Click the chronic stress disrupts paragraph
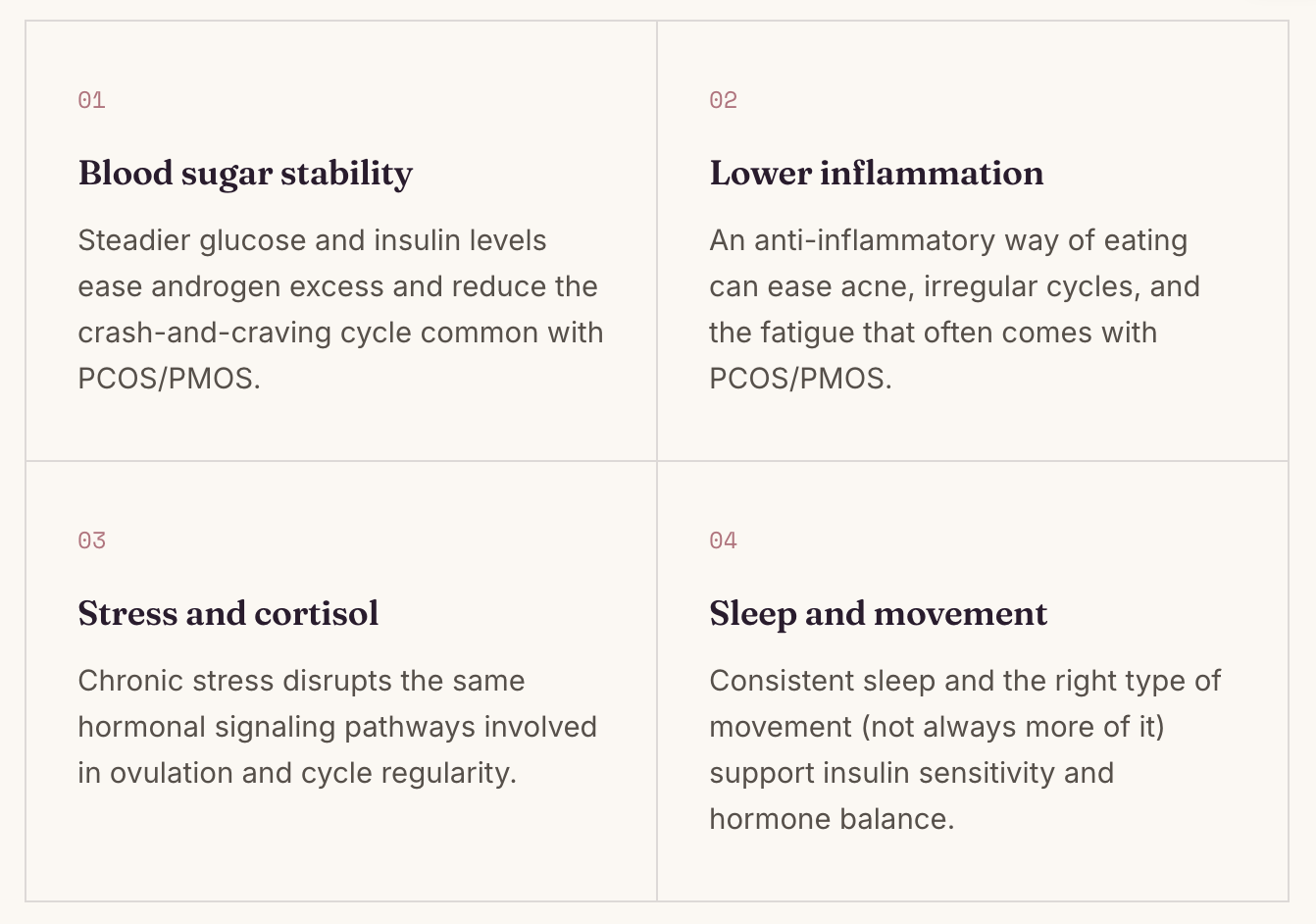Viewport: 1316px width, 924px height. pyautogui.click(x=337, y=727)
